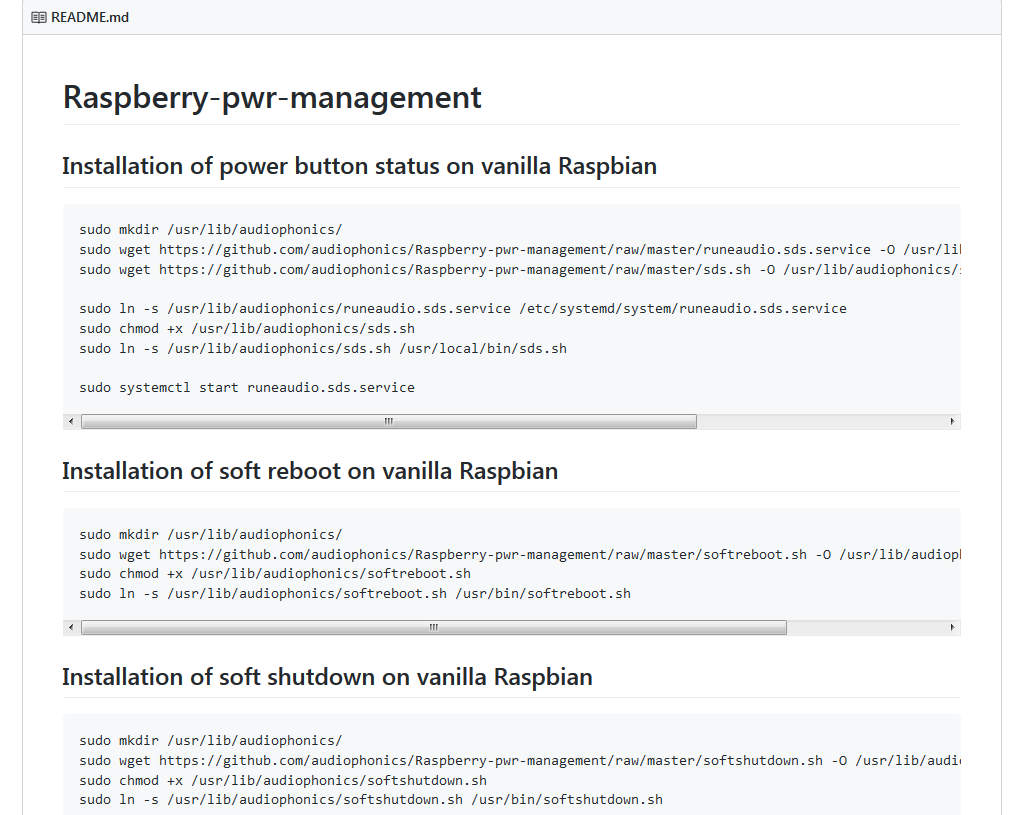Click left scroll arrow of soft reboot code block
This screenshot has width=1018, height=815.
[x=71, y=627]
